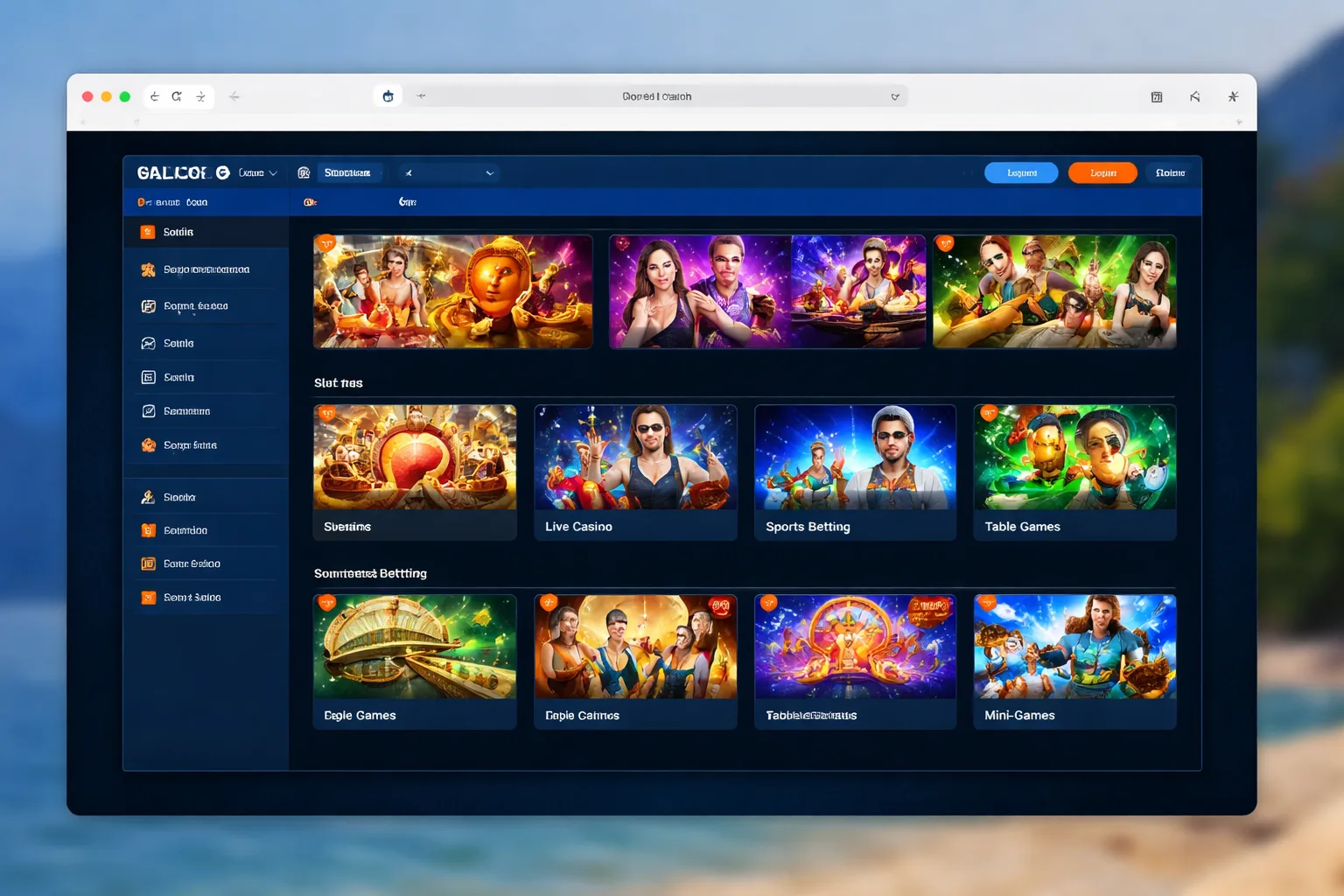Click the orange badge on Table Games thumbnail
Image resolution: width=1344 pixels, height=896 pixels.
pos(989,413)
